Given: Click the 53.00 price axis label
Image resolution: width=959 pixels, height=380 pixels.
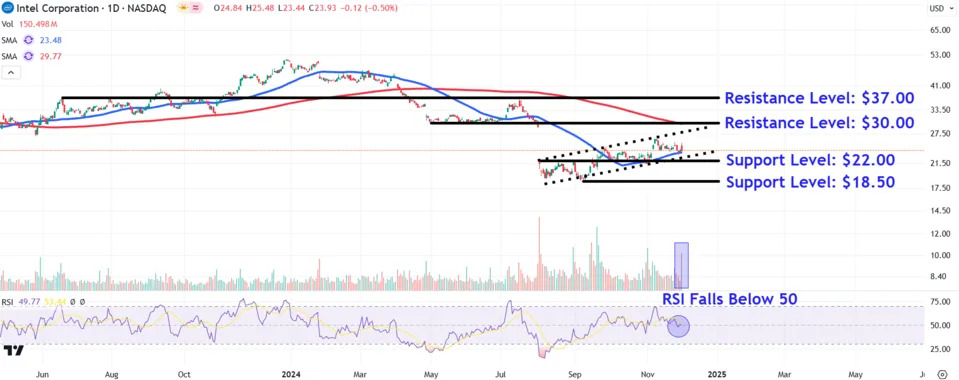Looking at the screenshot, I should [939, 55].
